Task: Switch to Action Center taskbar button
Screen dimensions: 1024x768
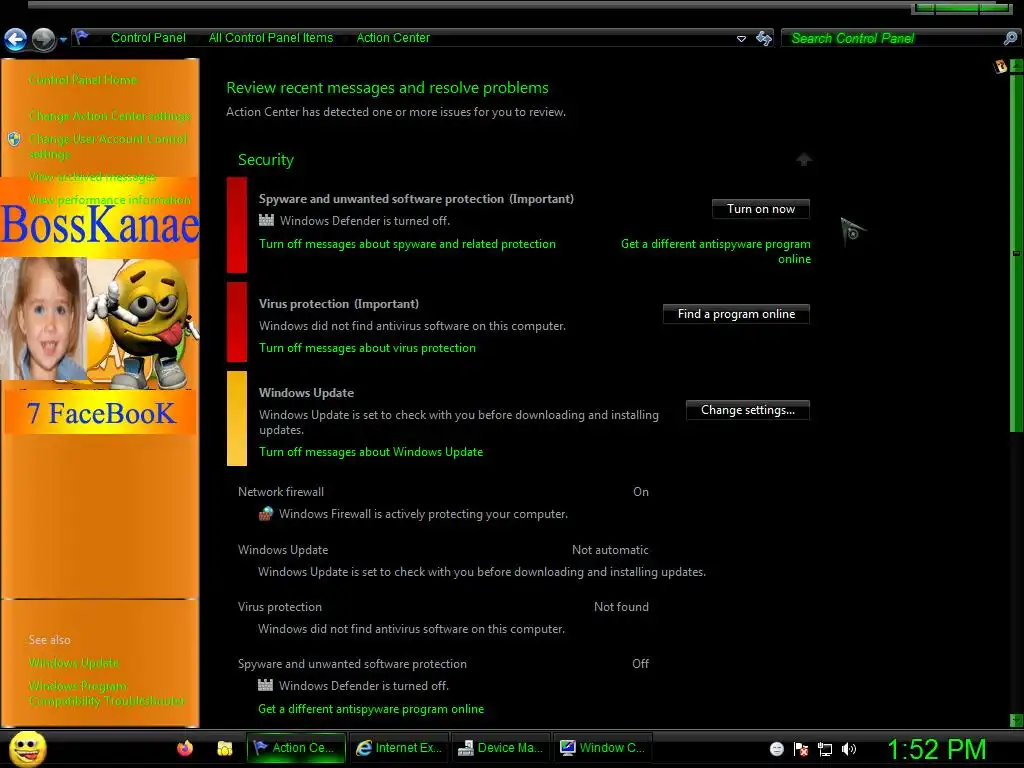Action: coord(296,748)
